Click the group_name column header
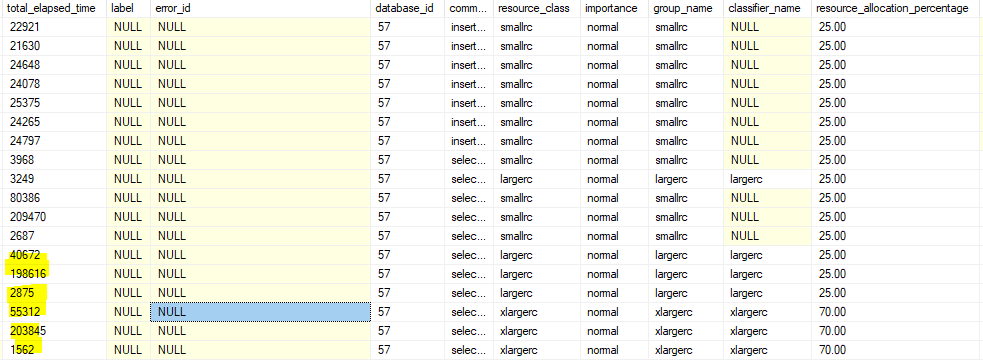The width and height of the screenshot is (983, 360). click(685, 9)
